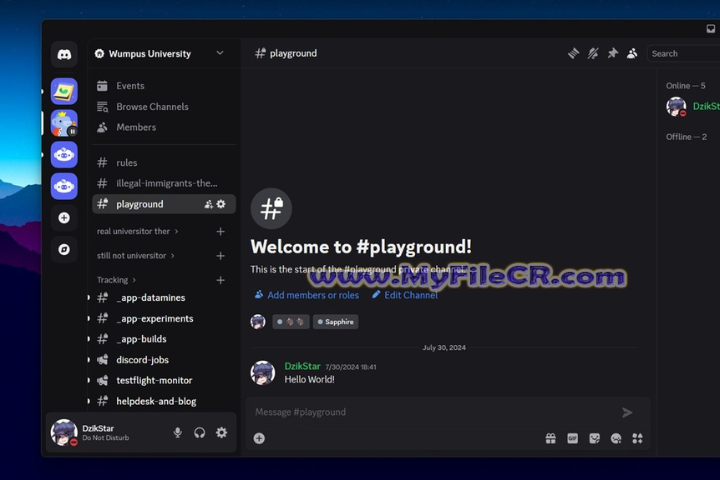The height and width of the screenshot is (480, 720).
Task: Open Explore Discoverable Servers compass icon
Action: pos(64,249)
